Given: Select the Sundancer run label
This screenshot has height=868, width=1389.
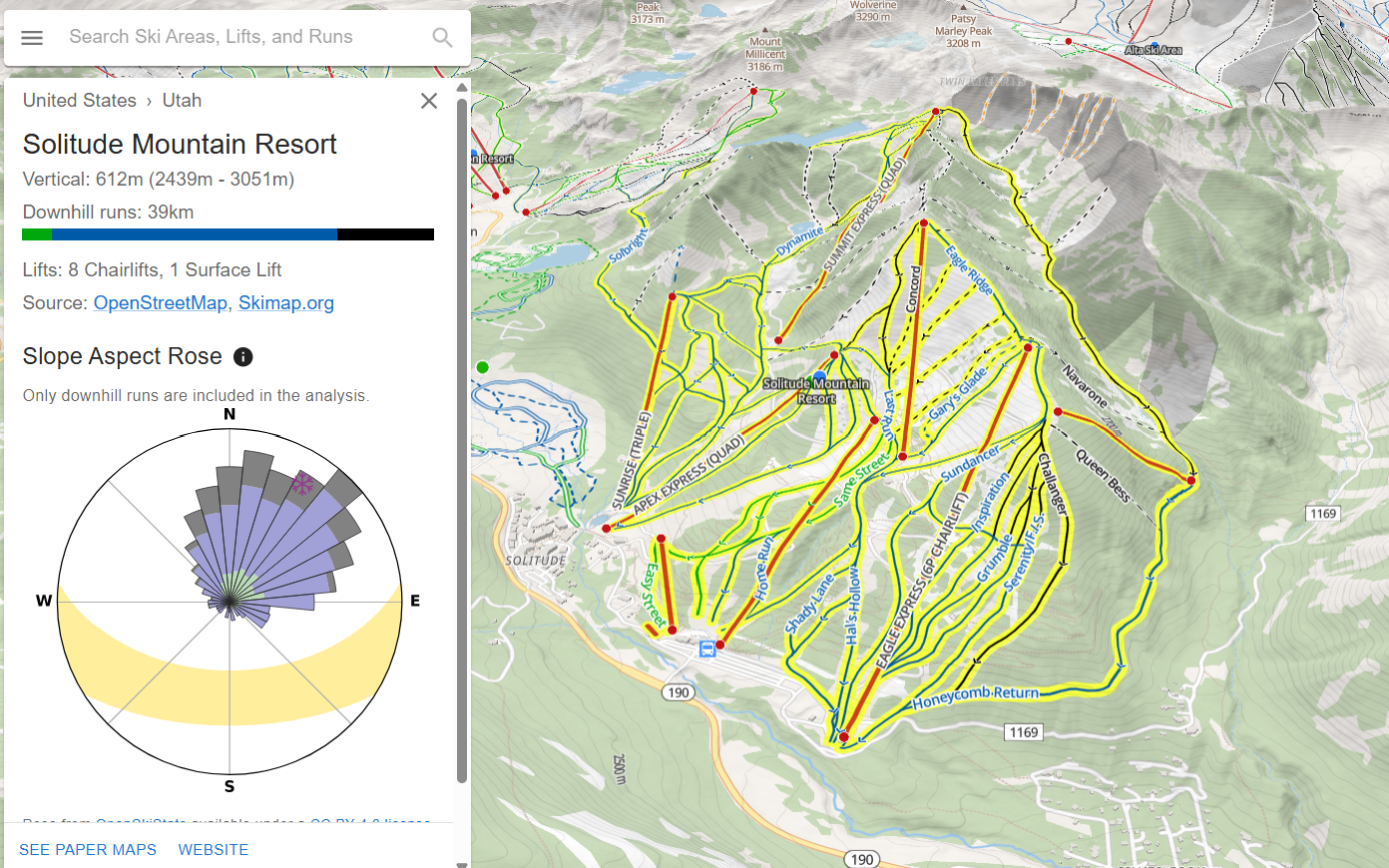Looking at the screenshot, I should (971, 464).
